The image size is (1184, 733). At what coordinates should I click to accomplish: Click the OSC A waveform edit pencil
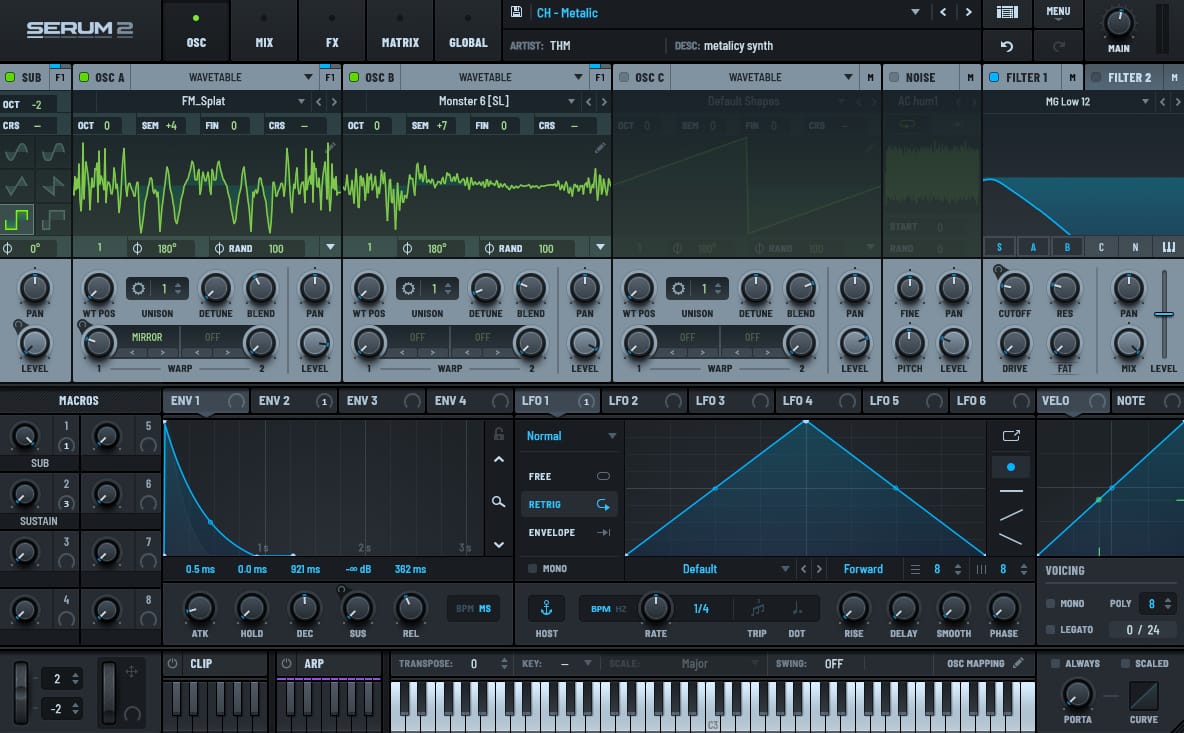330,148
